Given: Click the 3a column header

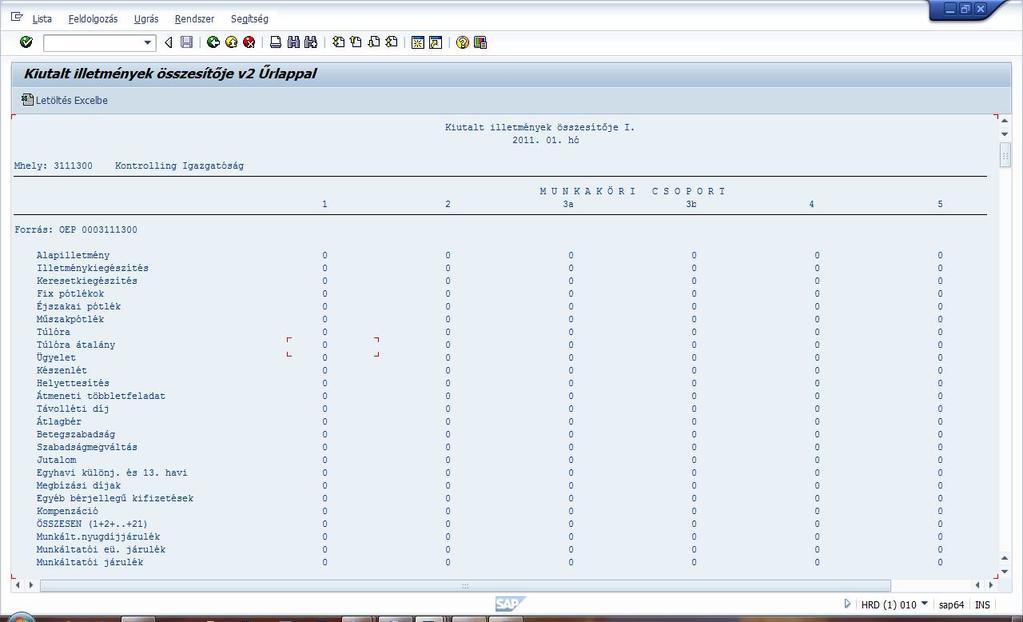Looking at the screenshot, I should pos(568,204).
